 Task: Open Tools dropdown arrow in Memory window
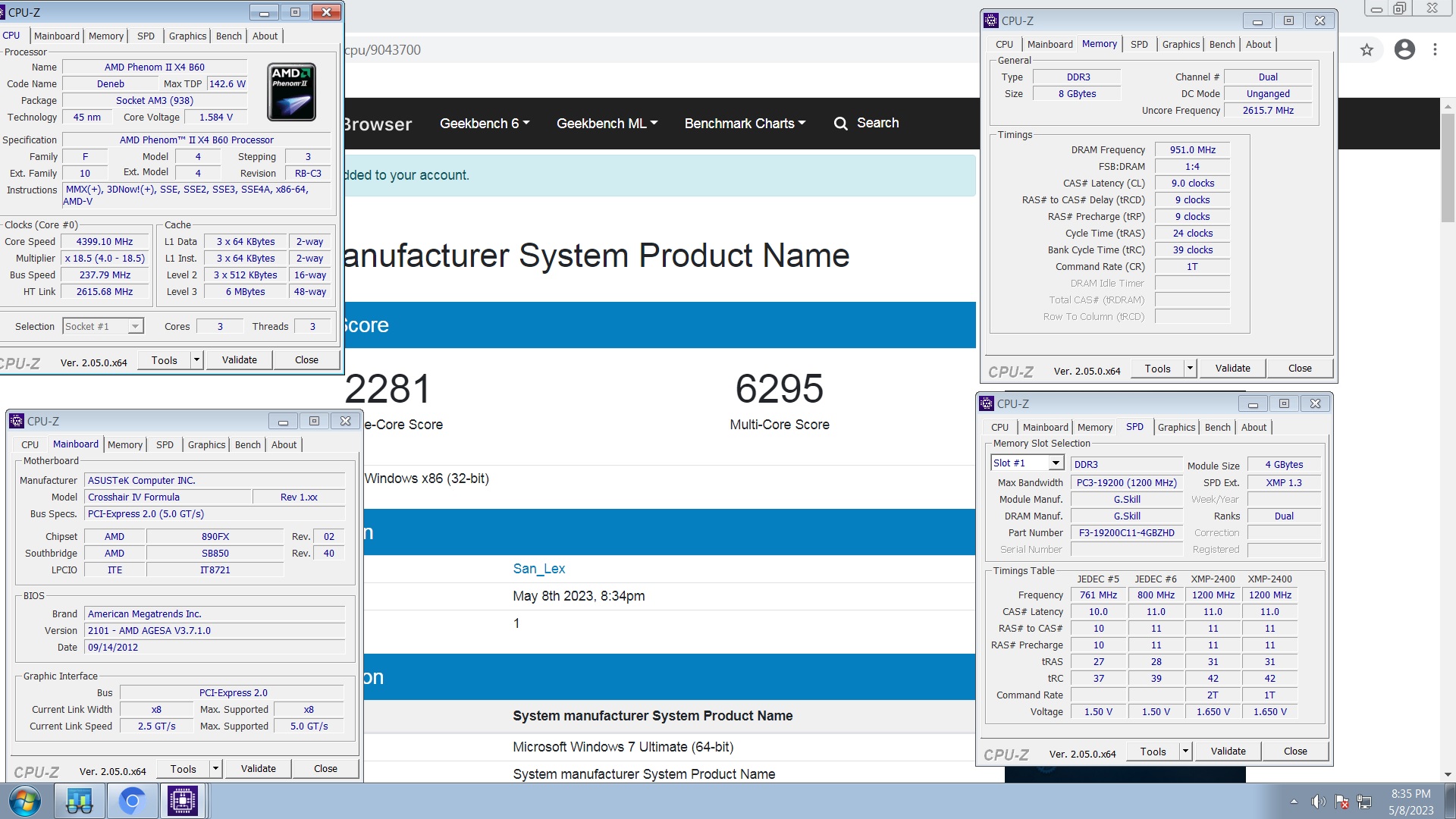click(1190, 369)
